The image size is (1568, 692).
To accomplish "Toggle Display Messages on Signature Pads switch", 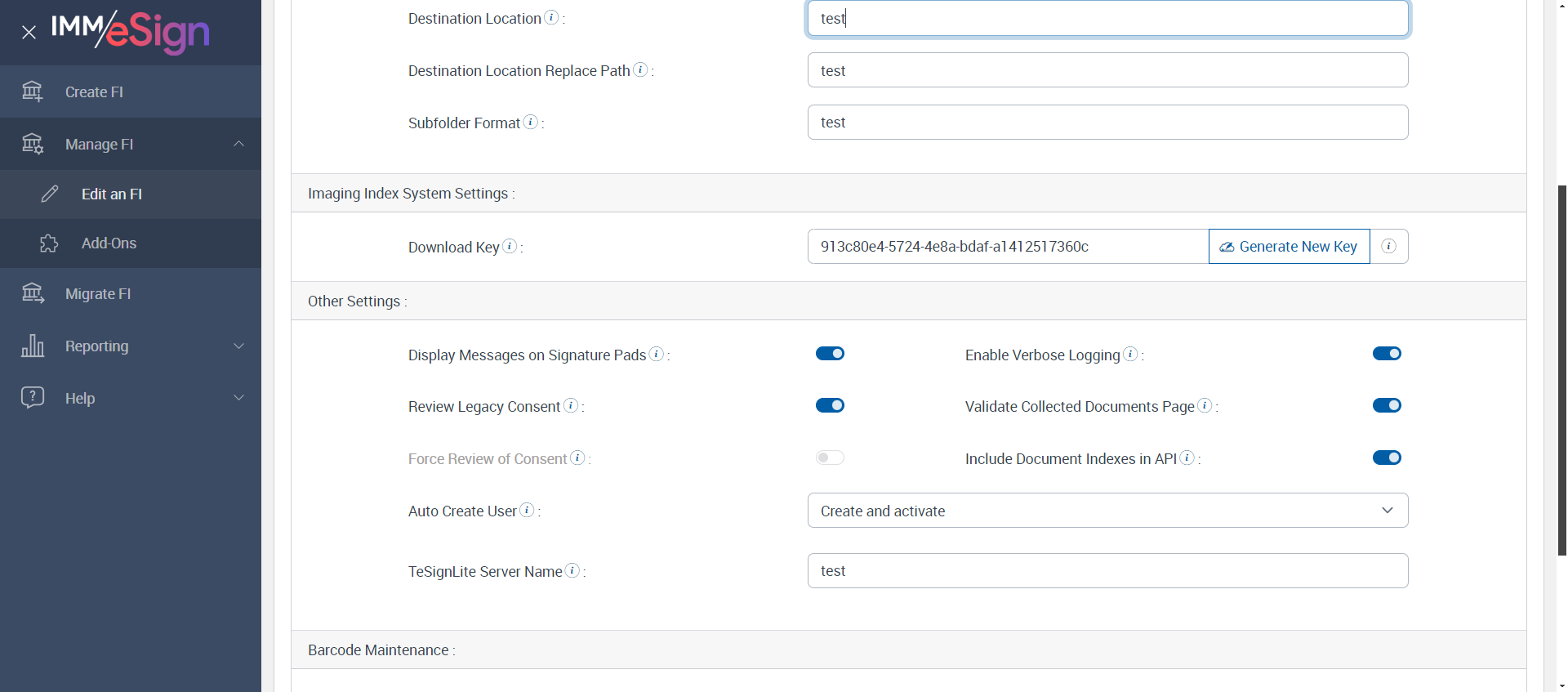I will coord(830,354).
